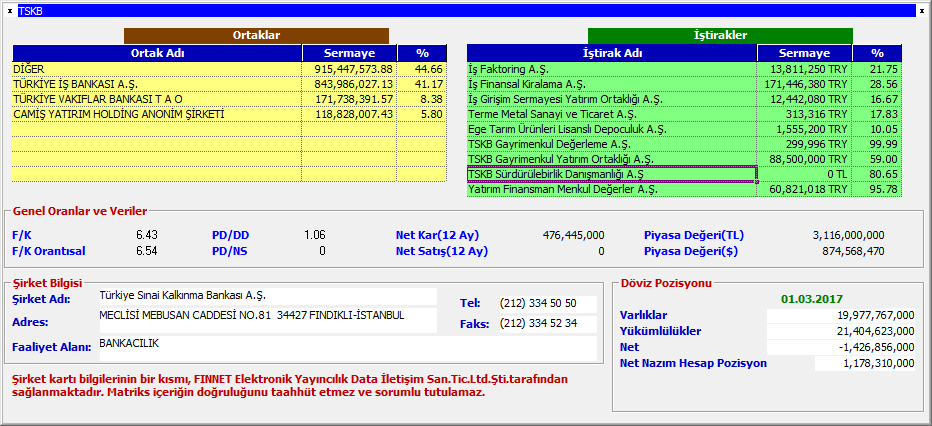Viewport: 932px width, 426px height.
Task: Click the 0 TL capital cell
Action: point(804,174)
